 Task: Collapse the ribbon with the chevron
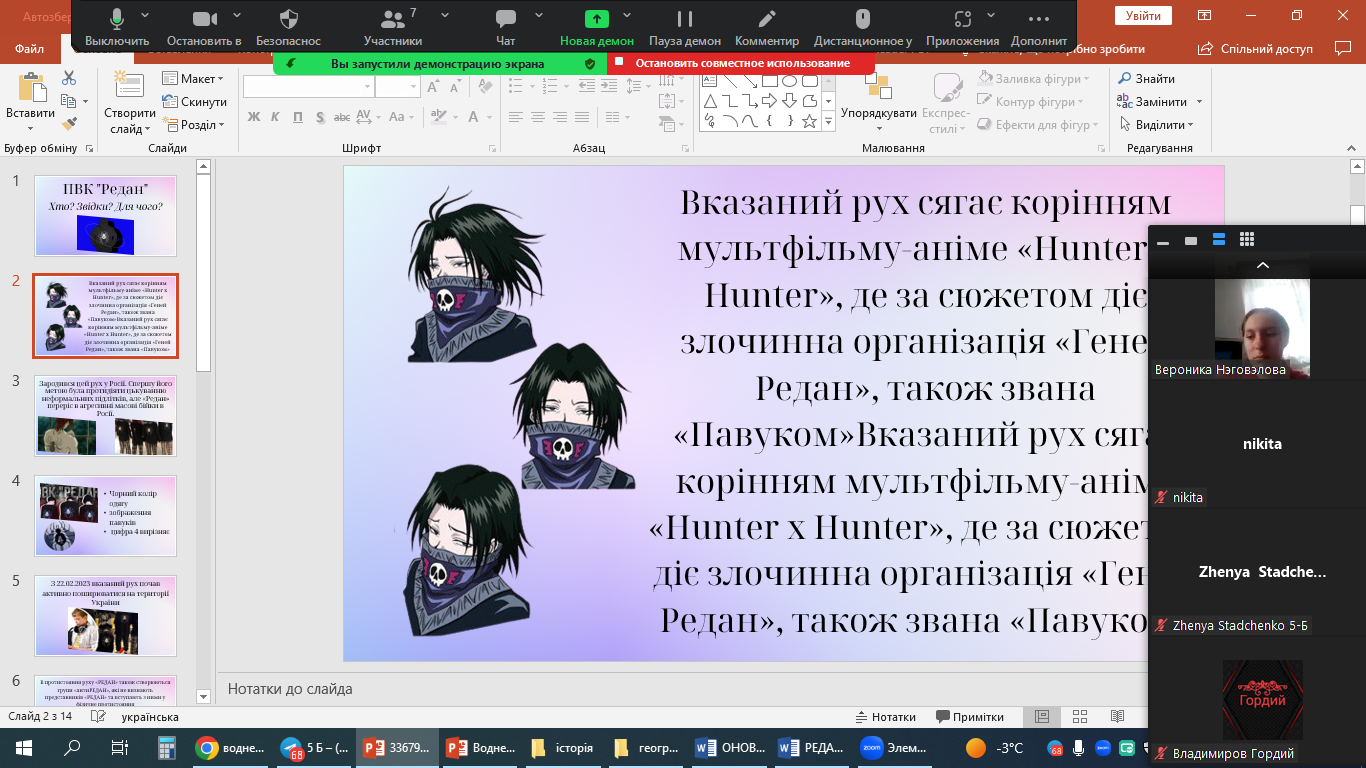pyautogui.click(x=1352, y=147)
